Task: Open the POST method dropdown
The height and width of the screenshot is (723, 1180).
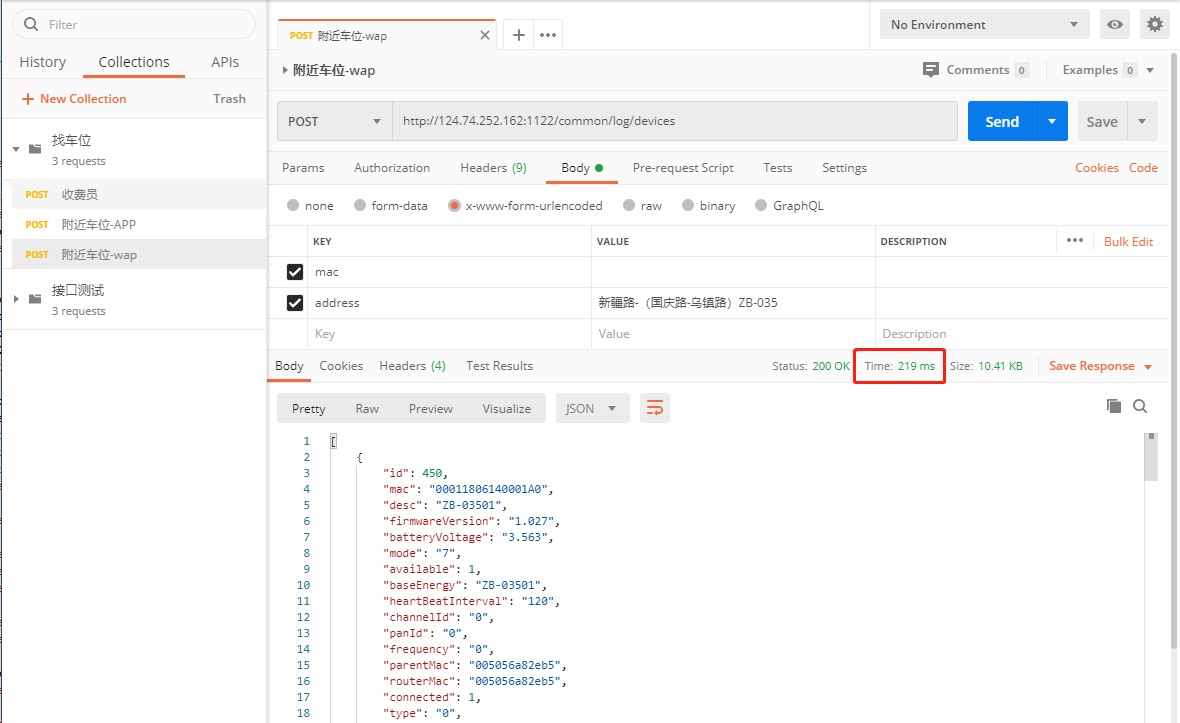Action: pos(335,121)
